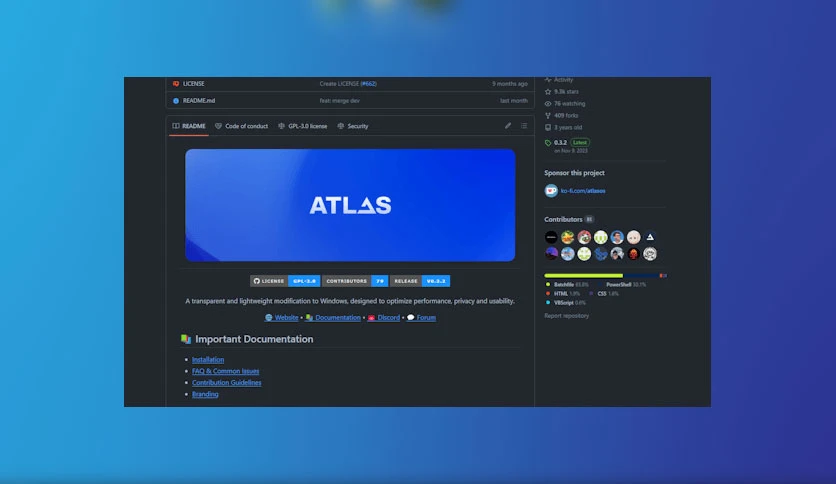Open the Security tab

(352, 126)
